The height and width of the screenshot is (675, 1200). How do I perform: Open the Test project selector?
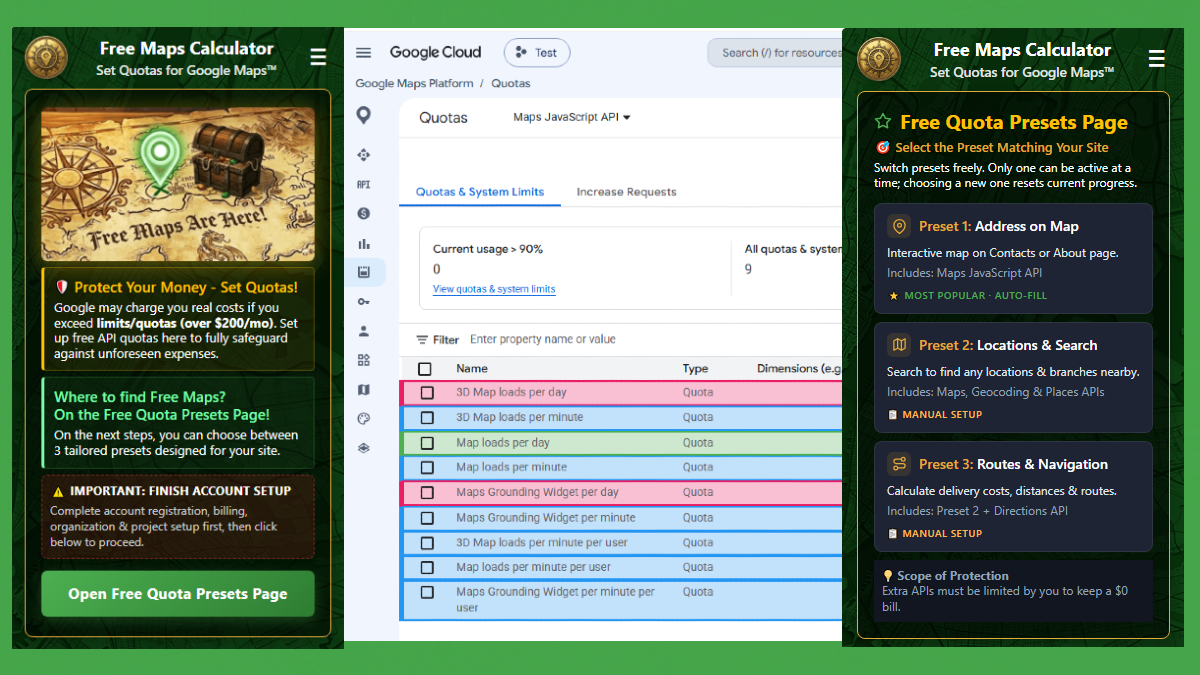point(537,53)
